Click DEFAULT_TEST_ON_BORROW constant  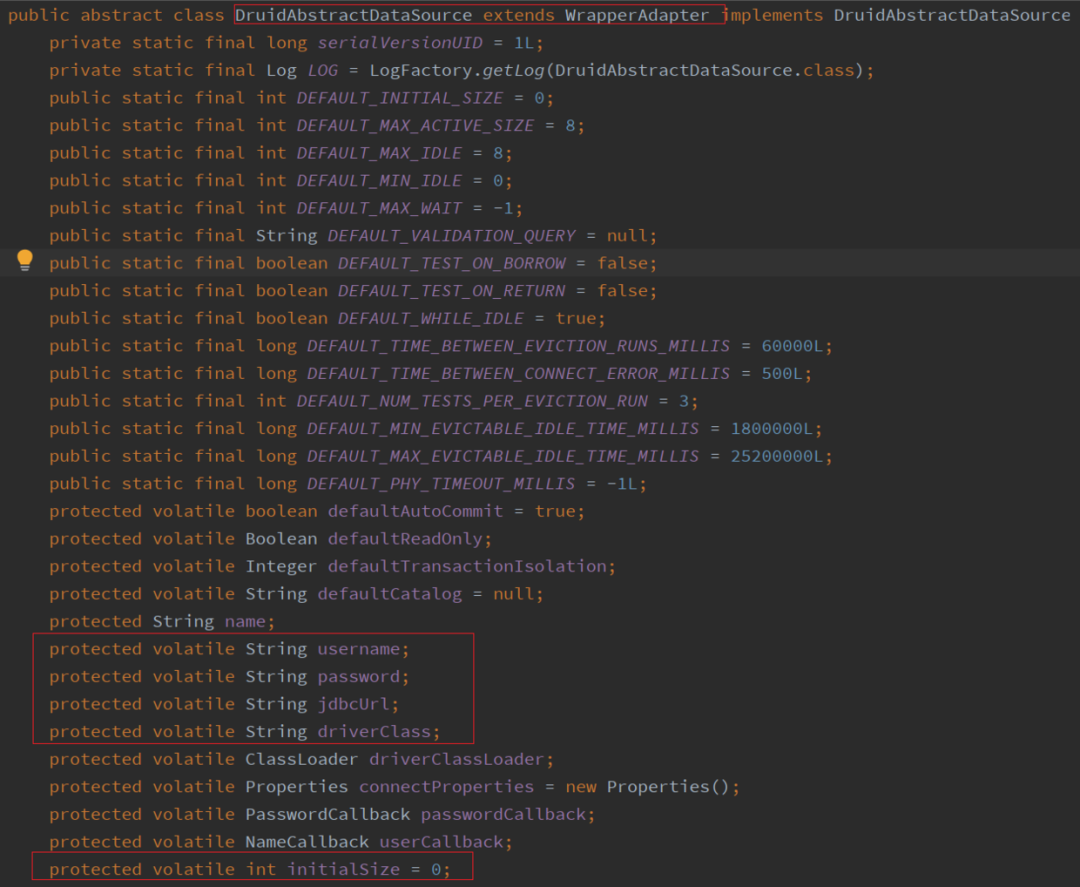451,263
